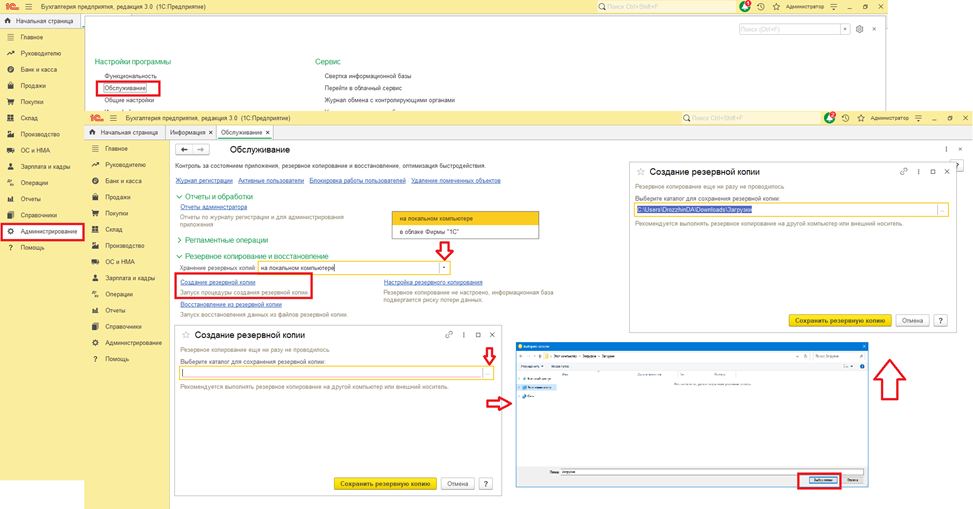This screenshot has height=509, width=973.
Task: Click browse ellipsis in empty catalog field
Action: (x=488, y=373)
